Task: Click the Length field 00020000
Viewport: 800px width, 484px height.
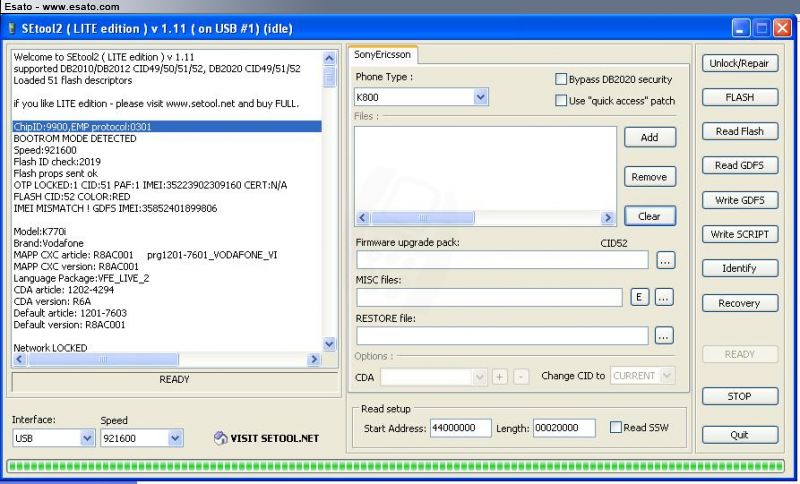Action: [564, 427]
